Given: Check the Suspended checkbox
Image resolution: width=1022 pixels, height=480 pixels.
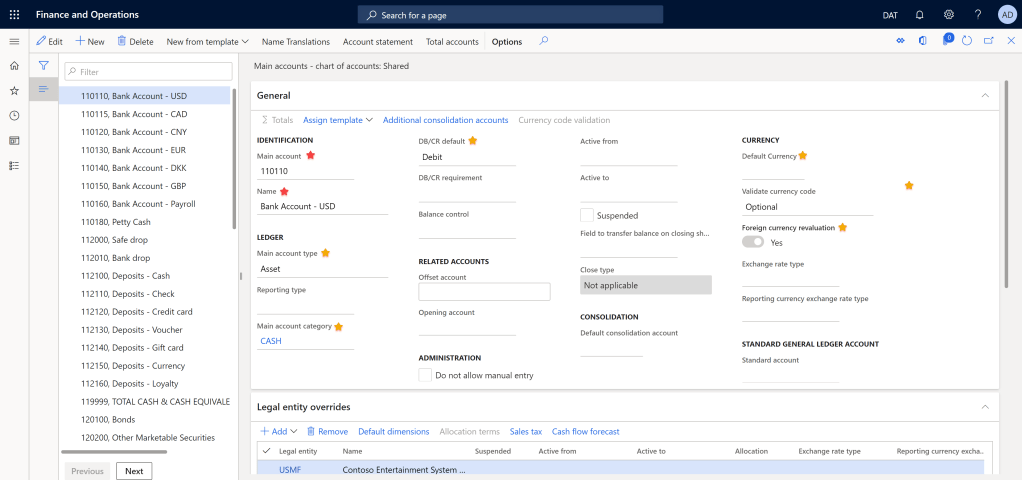Looking at the screenshot, I should click(x=587, y=215).
